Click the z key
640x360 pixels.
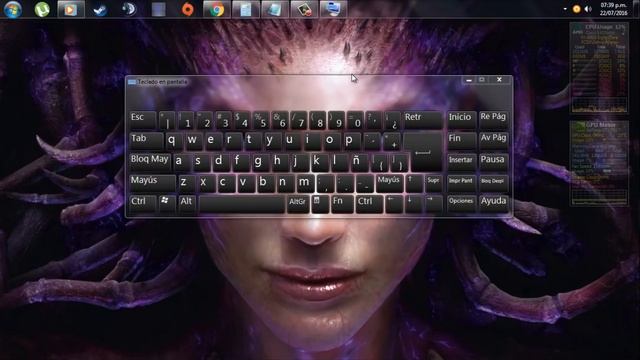pos(186,183)
